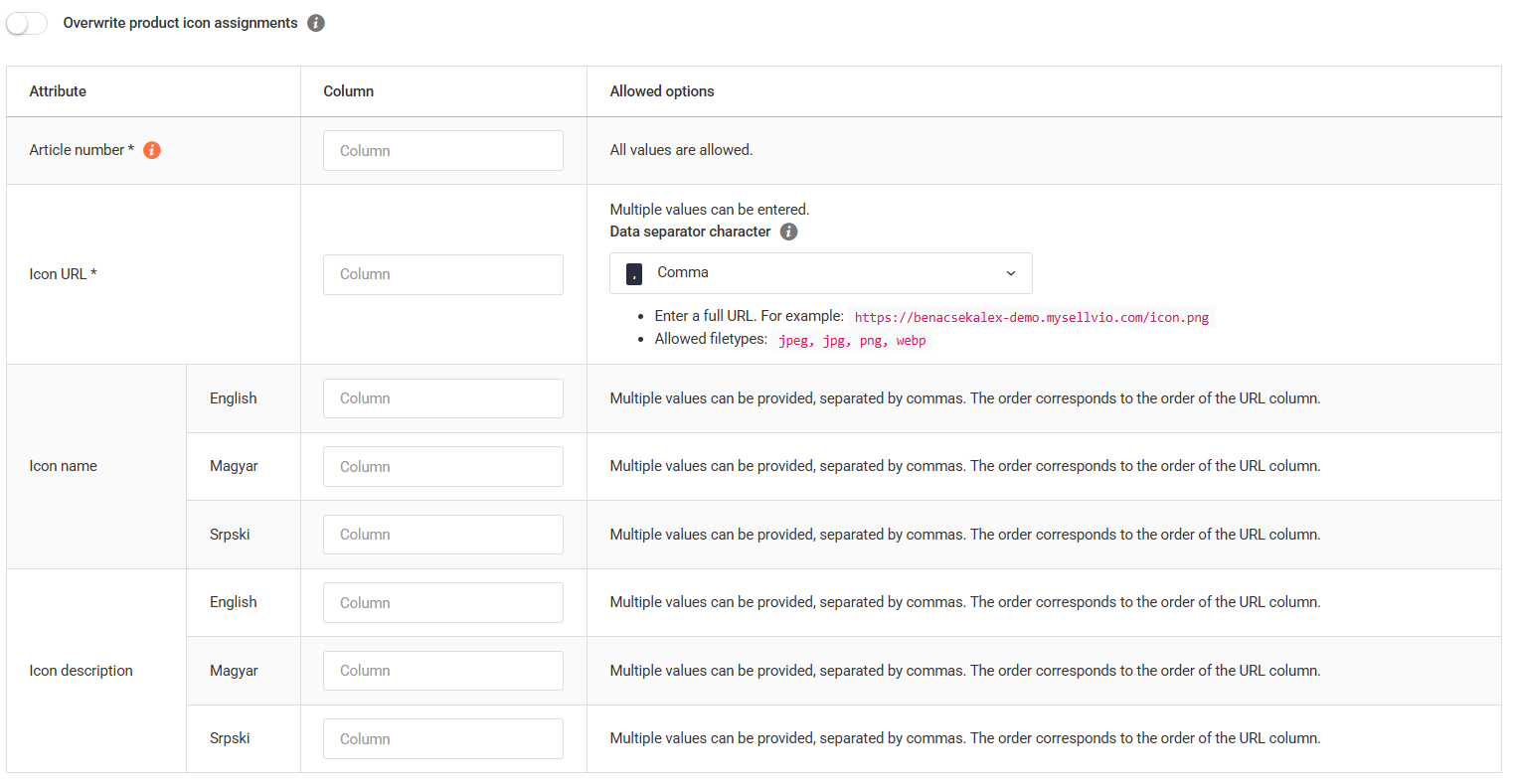The height and width of the screenshot is (784, 1514).
Task: Select Column field for Icon description Magyar
Action: point(443,671)
